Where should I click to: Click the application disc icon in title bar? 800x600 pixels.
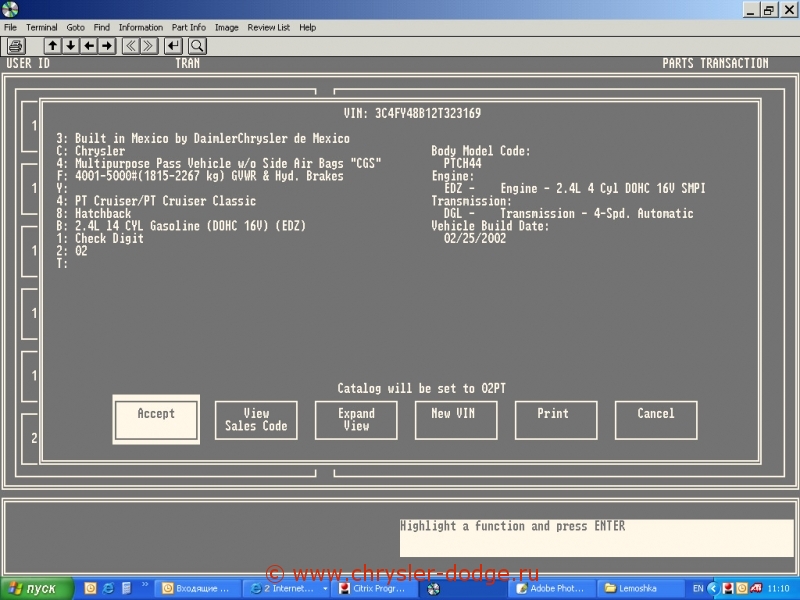10,9
